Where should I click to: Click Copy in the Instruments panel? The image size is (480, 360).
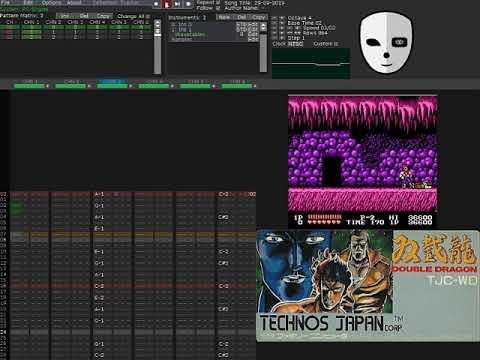point(259,17)
